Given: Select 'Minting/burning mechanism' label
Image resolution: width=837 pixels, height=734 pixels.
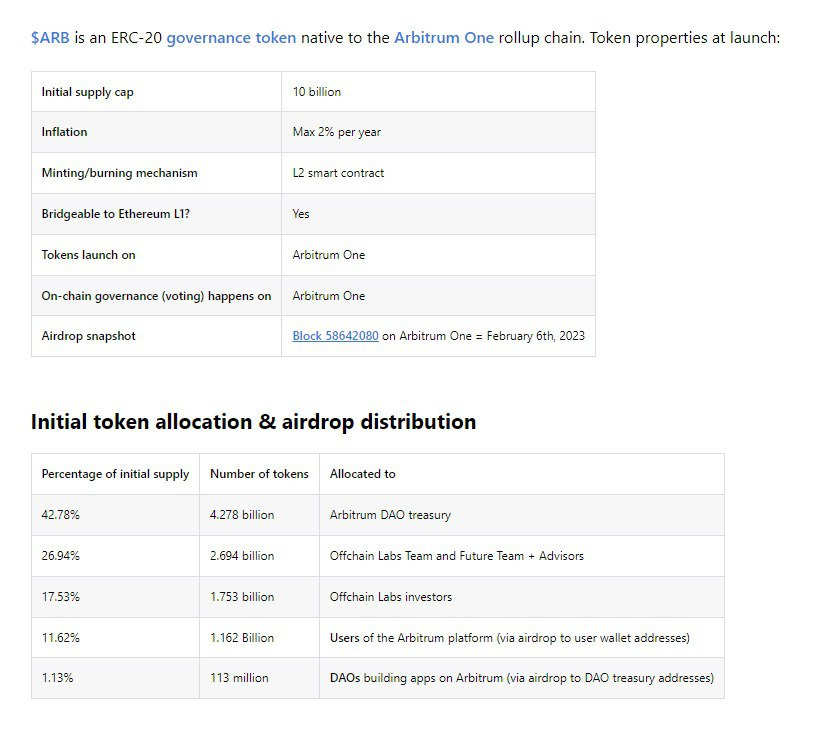Looking at the screenshot, I should point(120,173).
